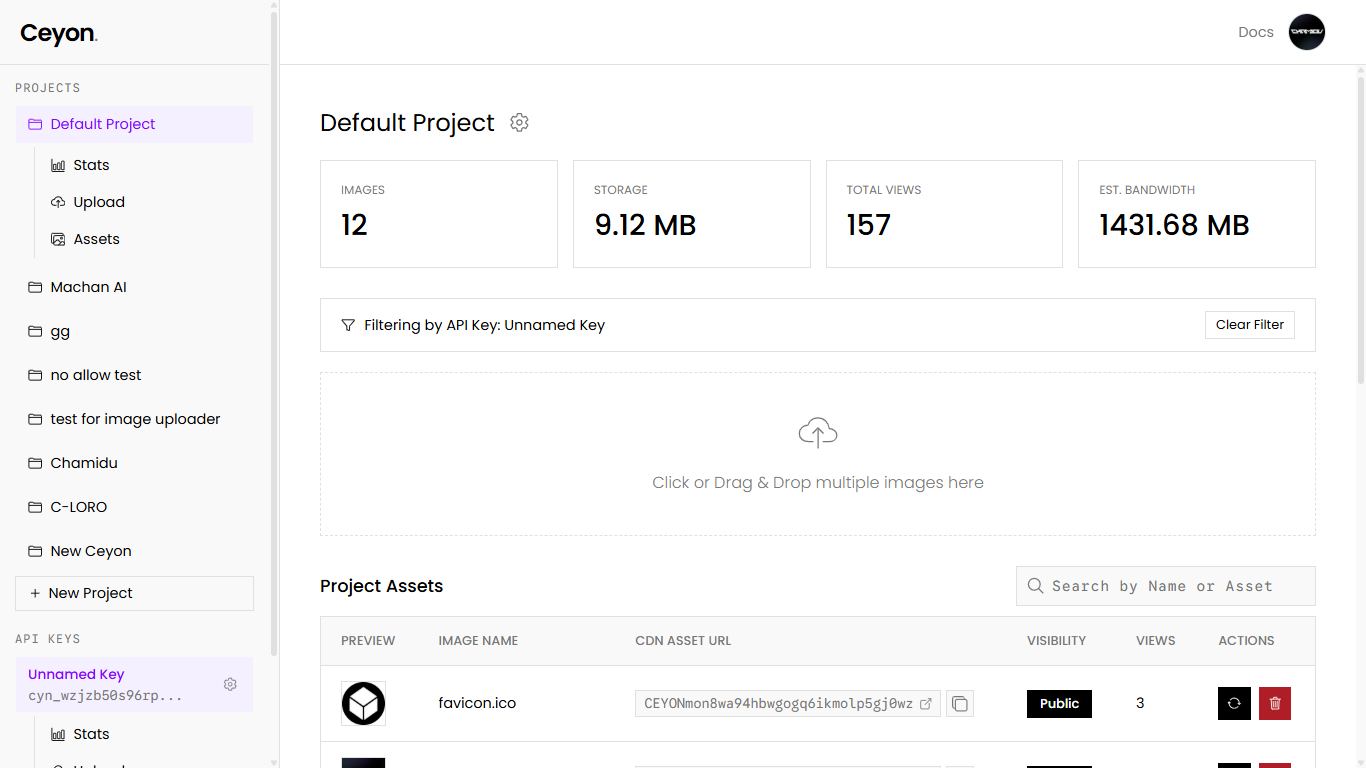Clear the API key filter
The image size is (1366, 768).
[x=1250, y=325]
